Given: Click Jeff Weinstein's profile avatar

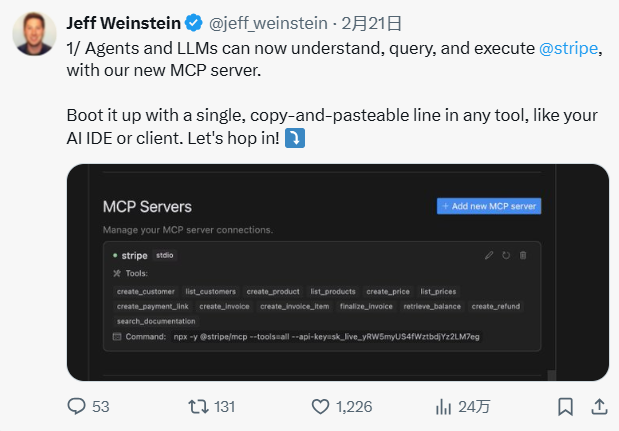Looking at the screenshot, I should click(x=34, y=34).
